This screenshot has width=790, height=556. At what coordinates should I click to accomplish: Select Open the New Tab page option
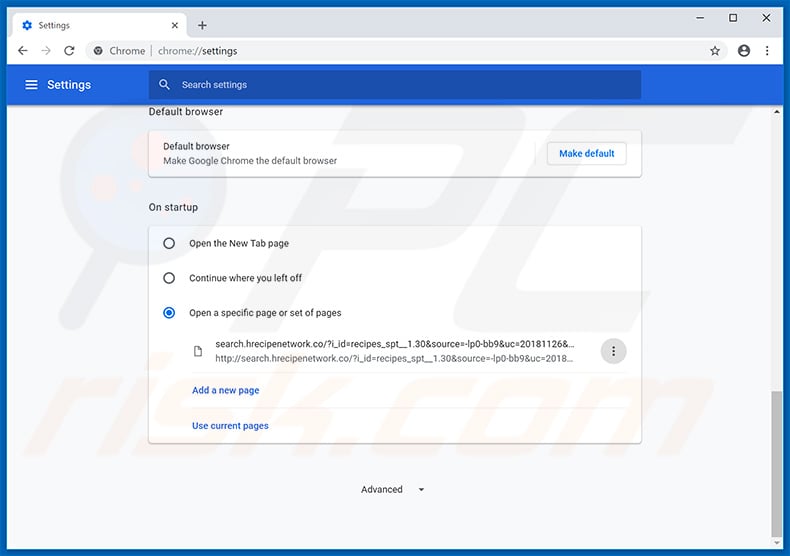click(169, 243)
